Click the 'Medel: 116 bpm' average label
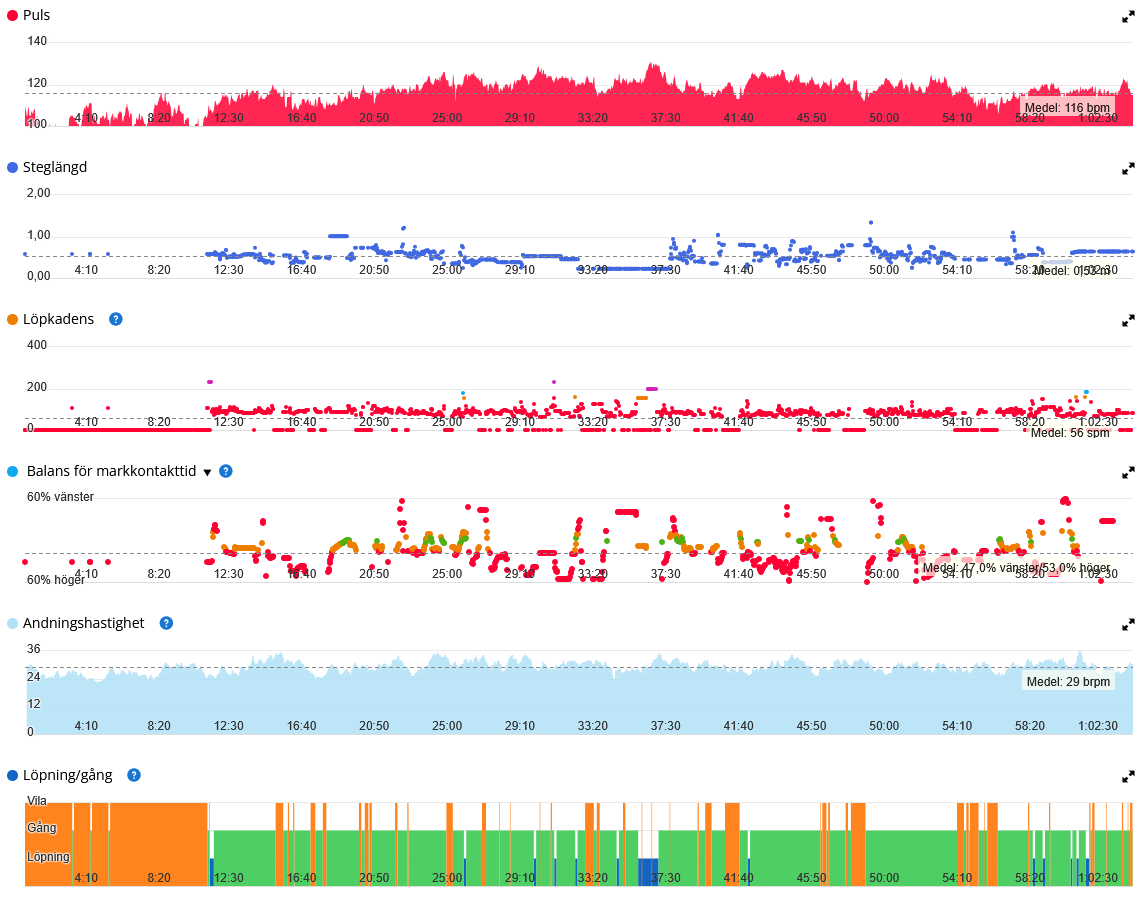This screenshot has height=898, width=1148. [x=1067, y=108]
